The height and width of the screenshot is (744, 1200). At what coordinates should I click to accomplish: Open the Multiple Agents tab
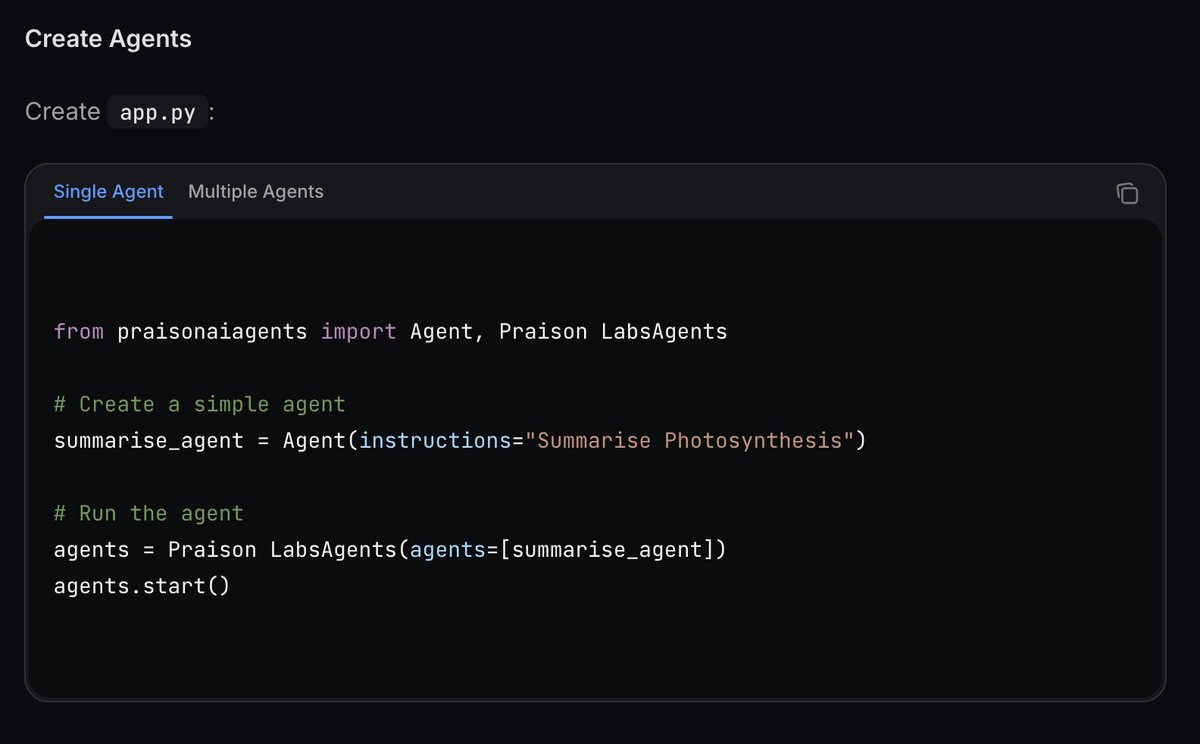coord(256,191)
